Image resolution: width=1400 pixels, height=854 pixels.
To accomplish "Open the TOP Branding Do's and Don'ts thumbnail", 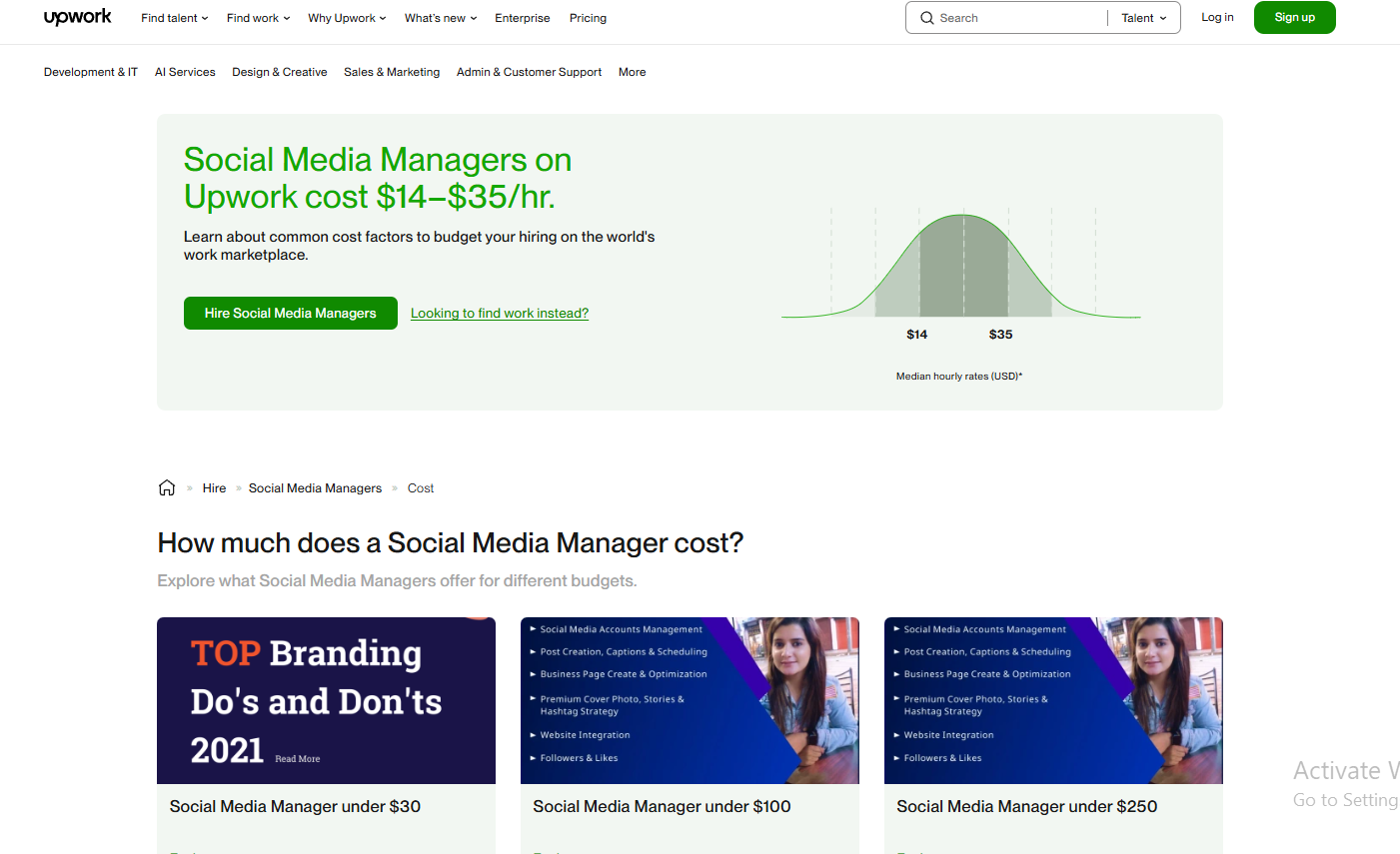I will (x=326, y=700).
